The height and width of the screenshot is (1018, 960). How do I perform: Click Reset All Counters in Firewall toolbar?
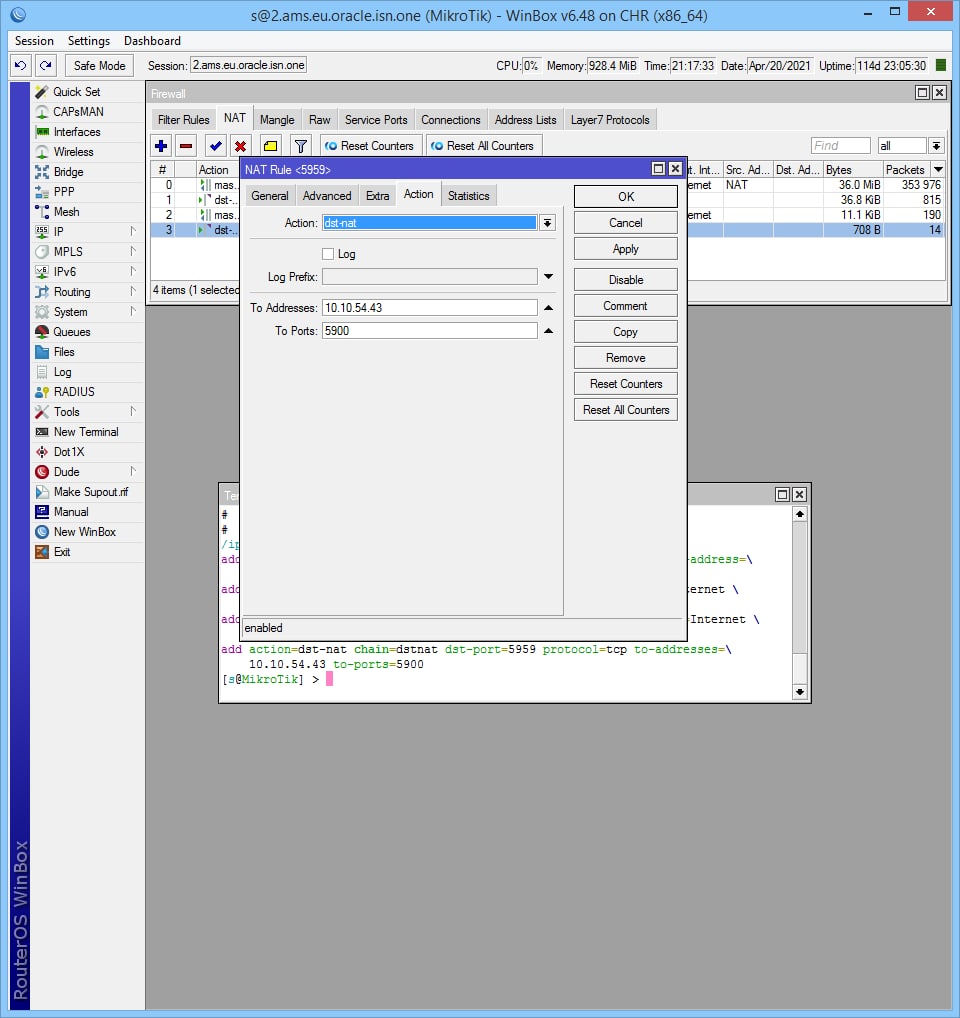point(484,146)
